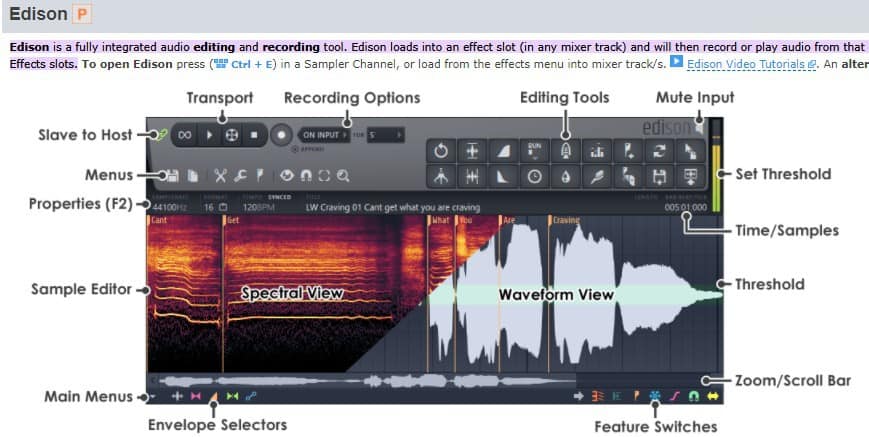Open the sample rate 44100Hz property
Screen dimensions: 869x437
coord(170,208)
